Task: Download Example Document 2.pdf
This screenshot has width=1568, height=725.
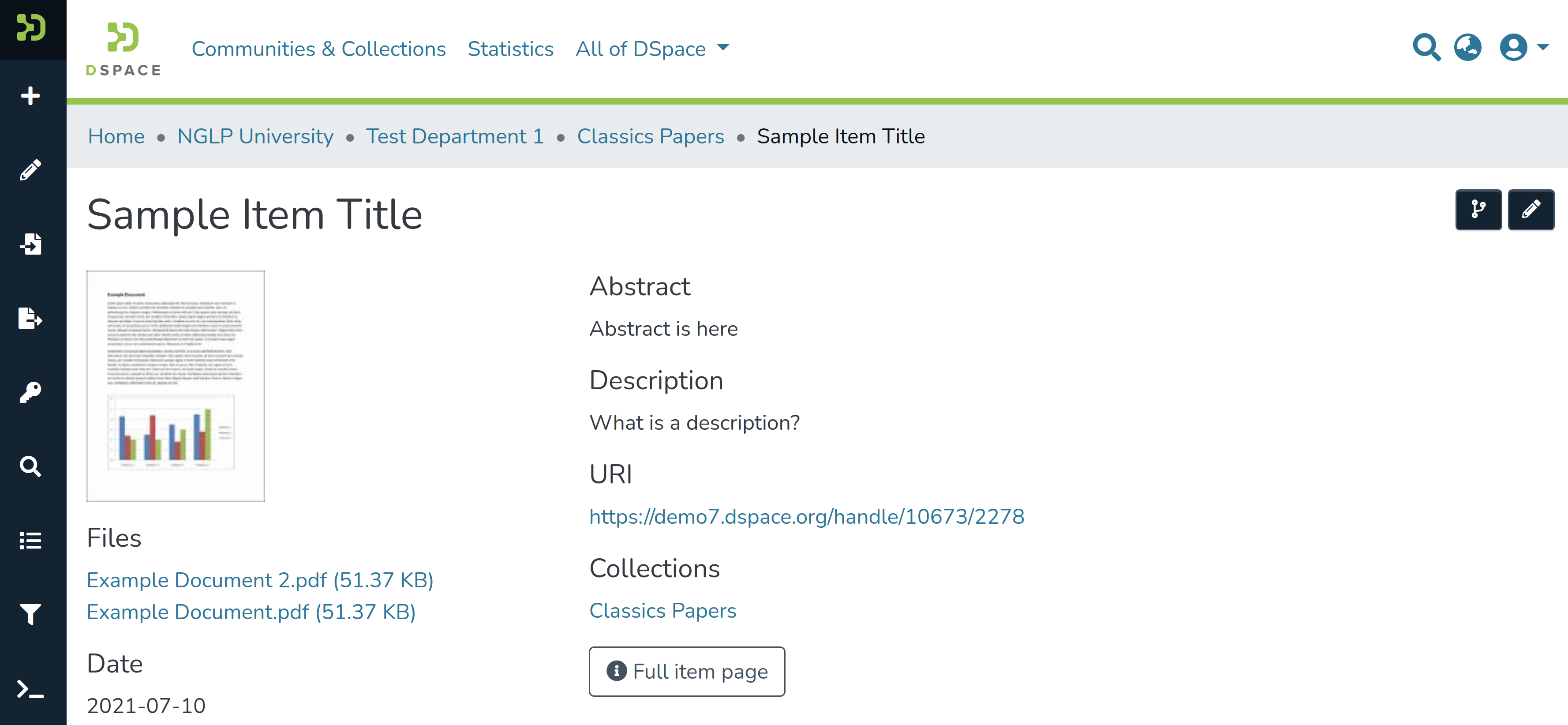Action: (x=260, y=580)
